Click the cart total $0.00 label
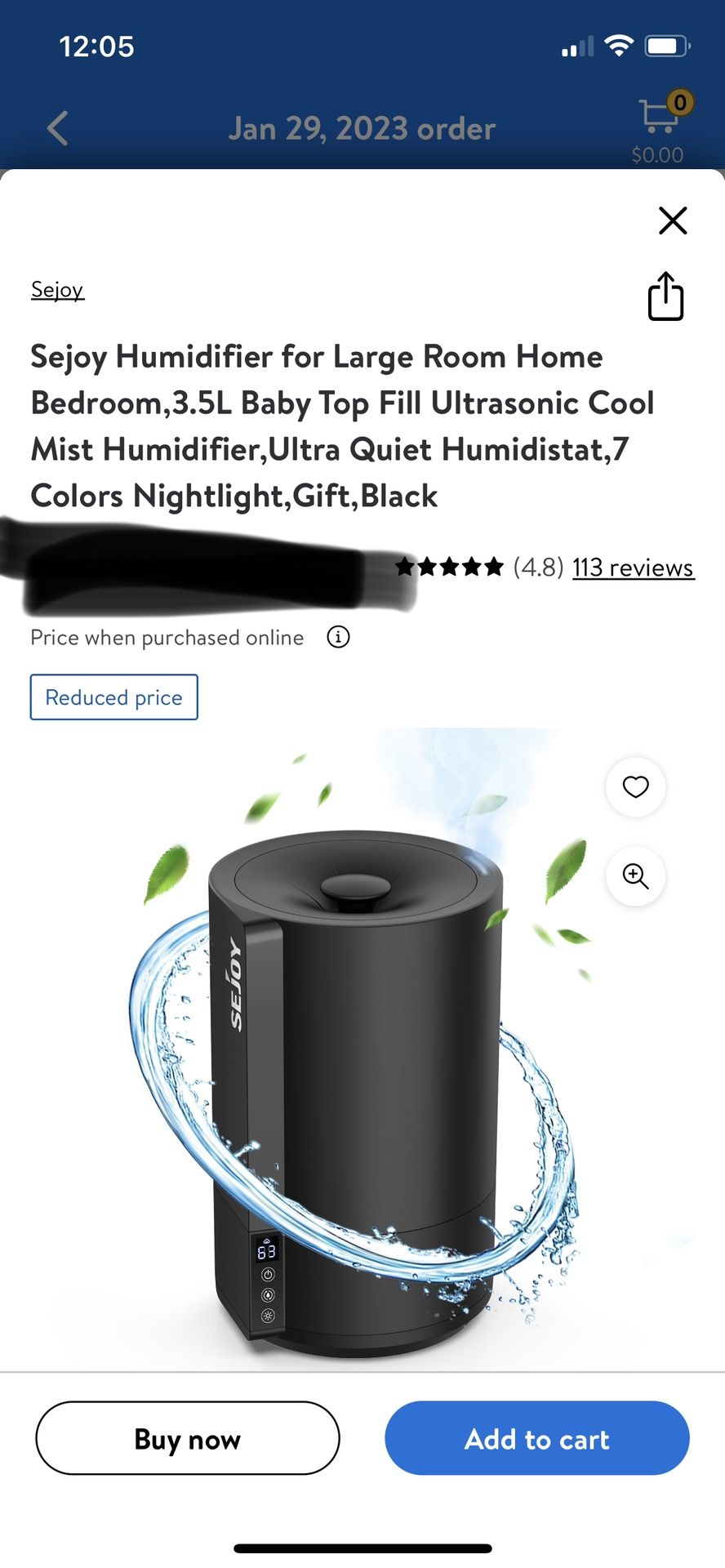Viewport: 725px width, 1568px height. click(x=657, y=154)
